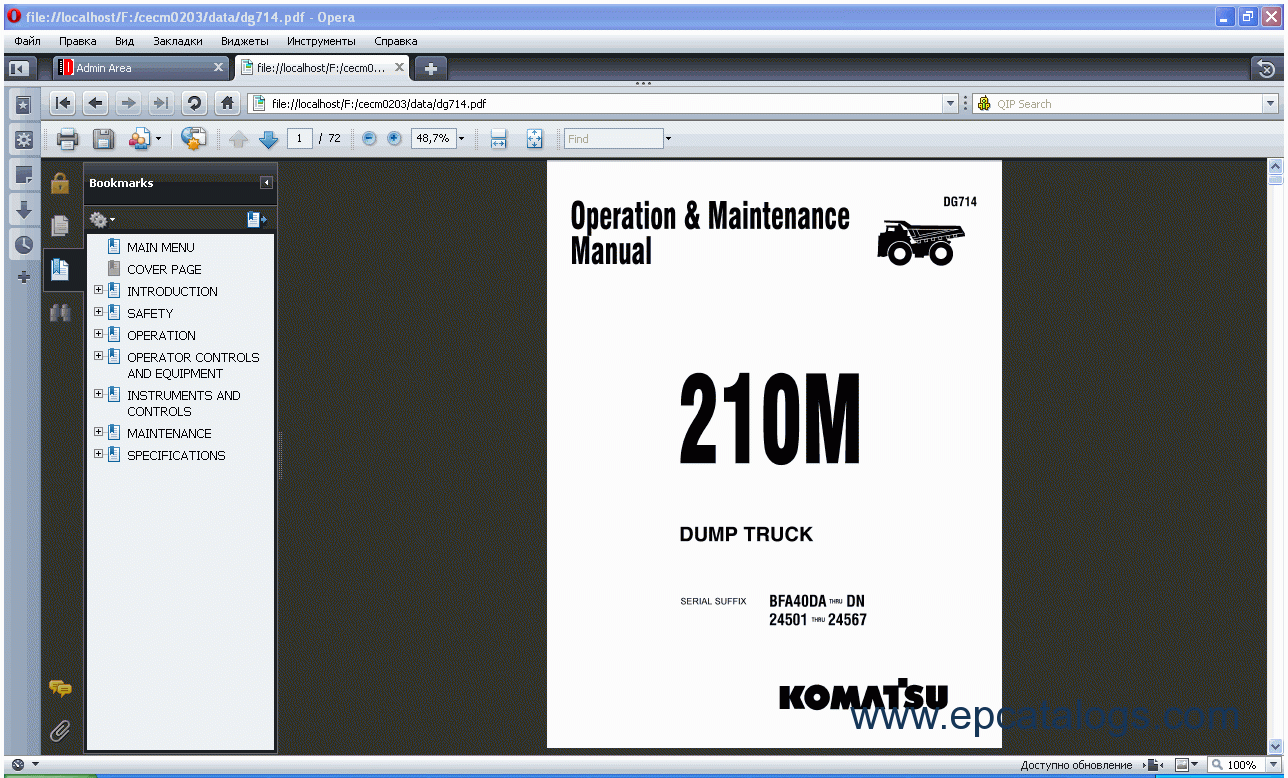This screenshot has height=778, width=1288.
Task: Open address bar history dropdown
Action: tap(951, 104)
